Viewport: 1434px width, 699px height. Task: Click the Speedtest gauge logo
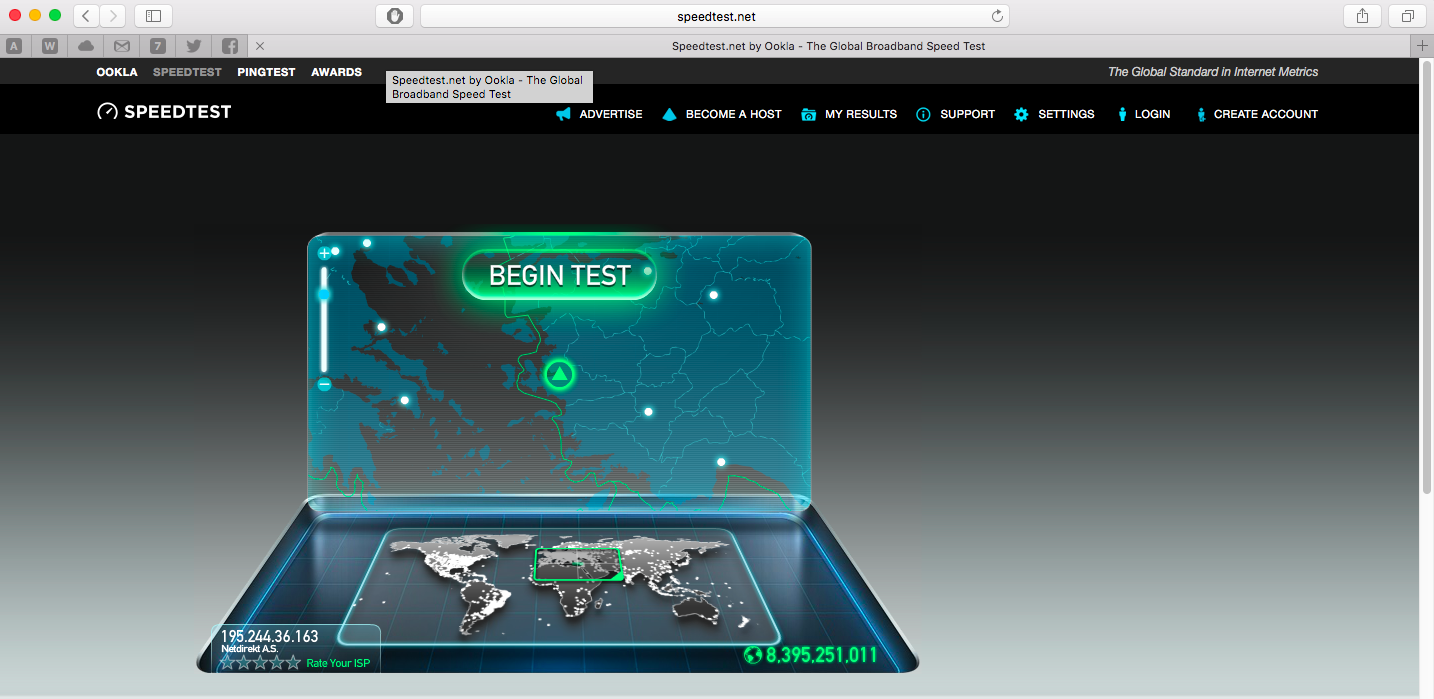coord(107,112)
